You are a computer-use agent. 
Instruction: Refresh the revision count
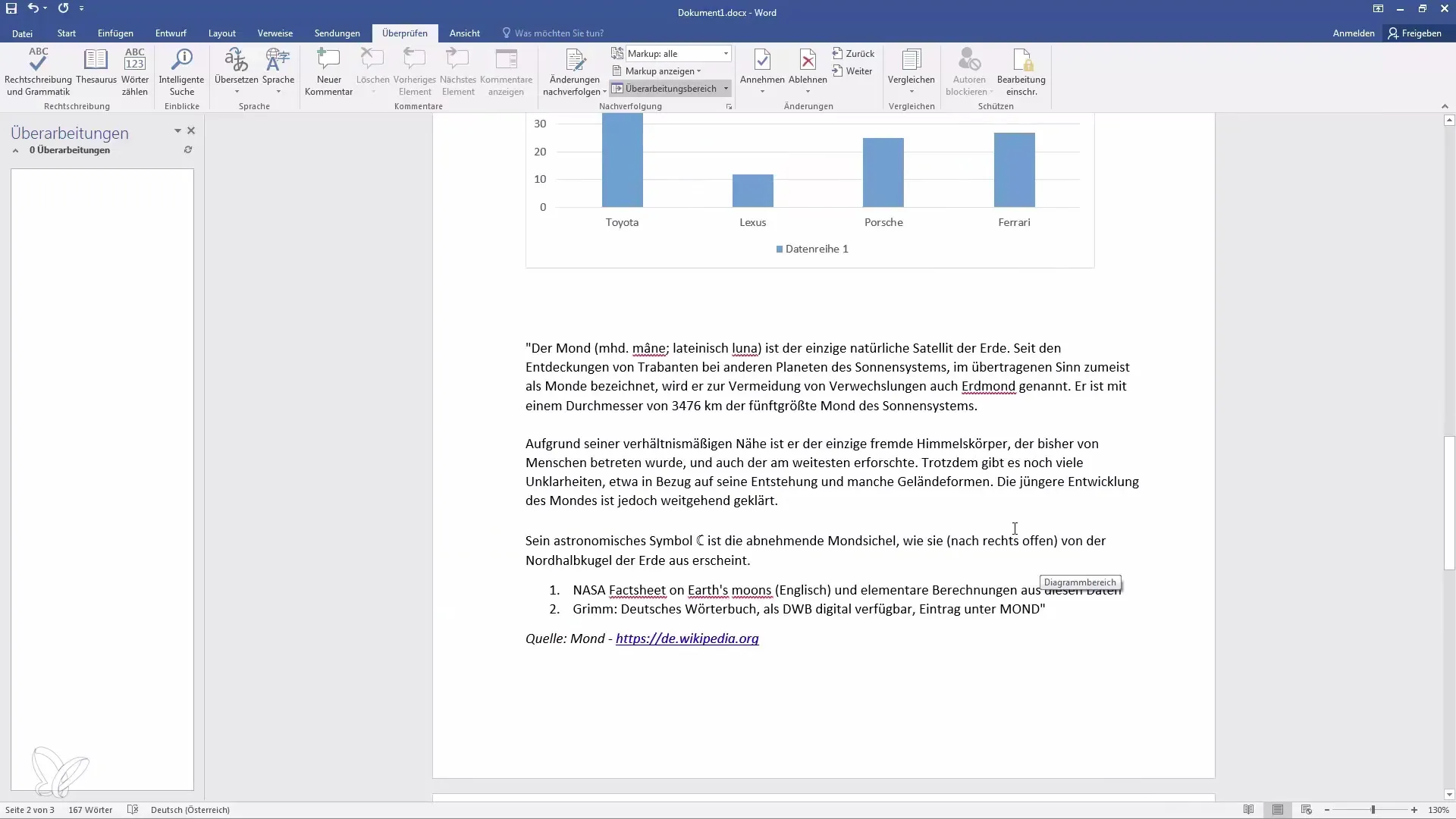click(187, 150)
